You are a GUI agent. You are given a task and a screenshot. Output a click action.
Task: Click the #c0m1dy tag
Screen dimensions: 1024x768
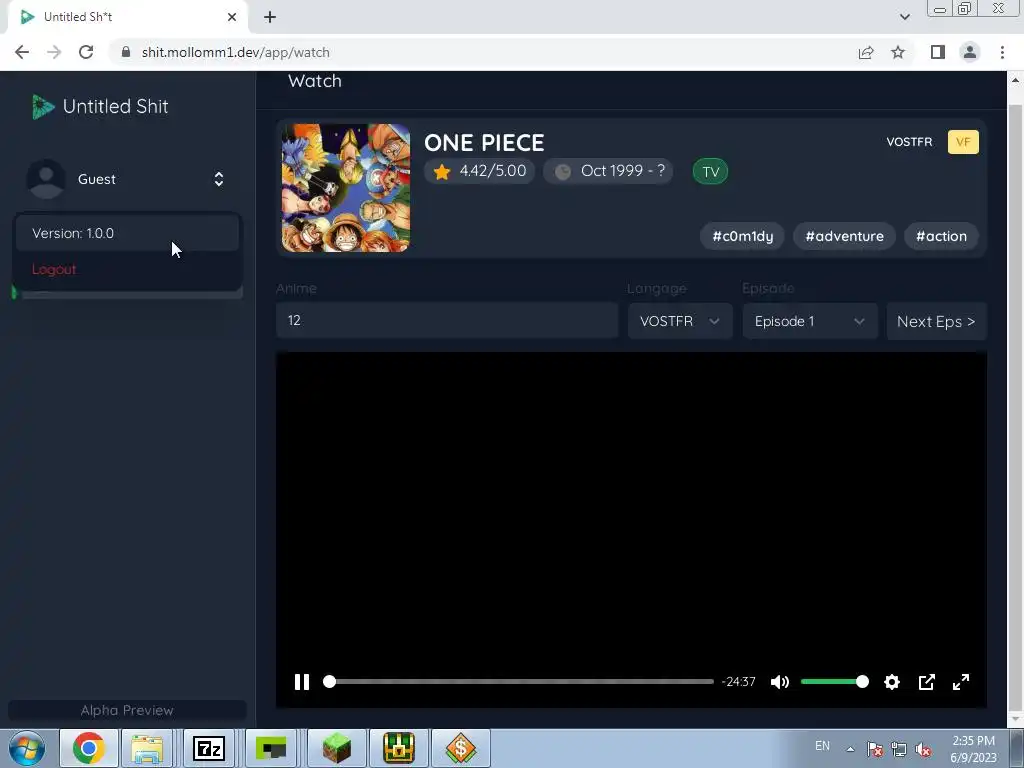[743, 236]
